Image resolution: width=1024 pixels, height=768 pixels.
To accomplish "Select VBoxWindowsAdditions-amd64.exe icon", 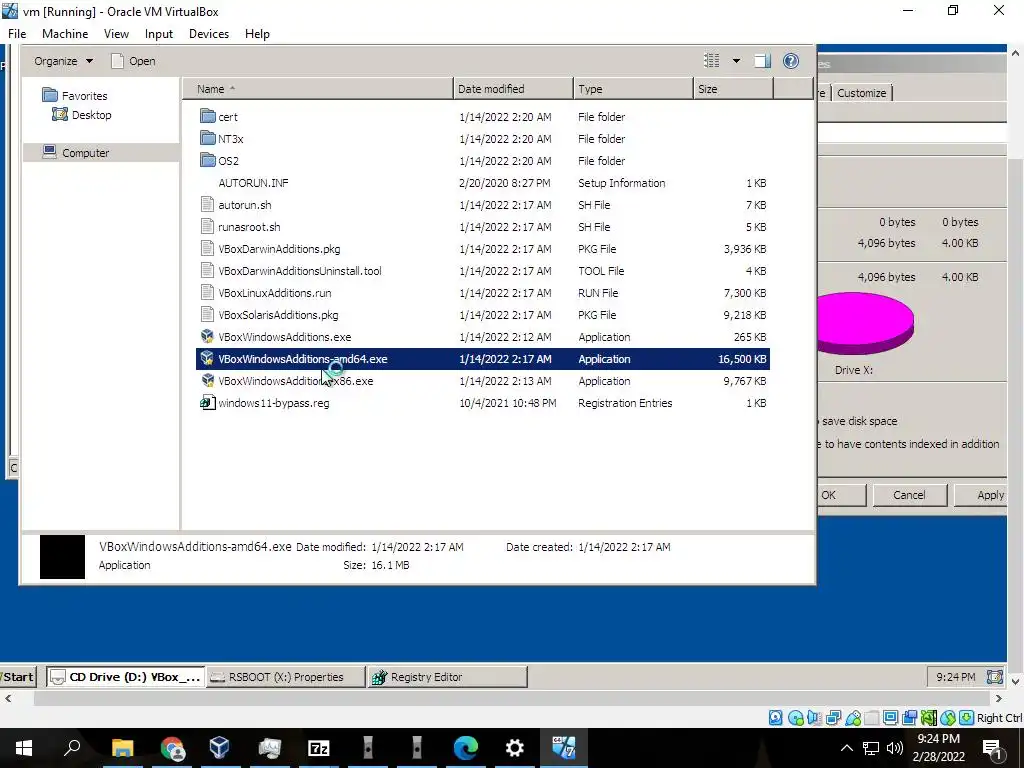I will [208, 359].
